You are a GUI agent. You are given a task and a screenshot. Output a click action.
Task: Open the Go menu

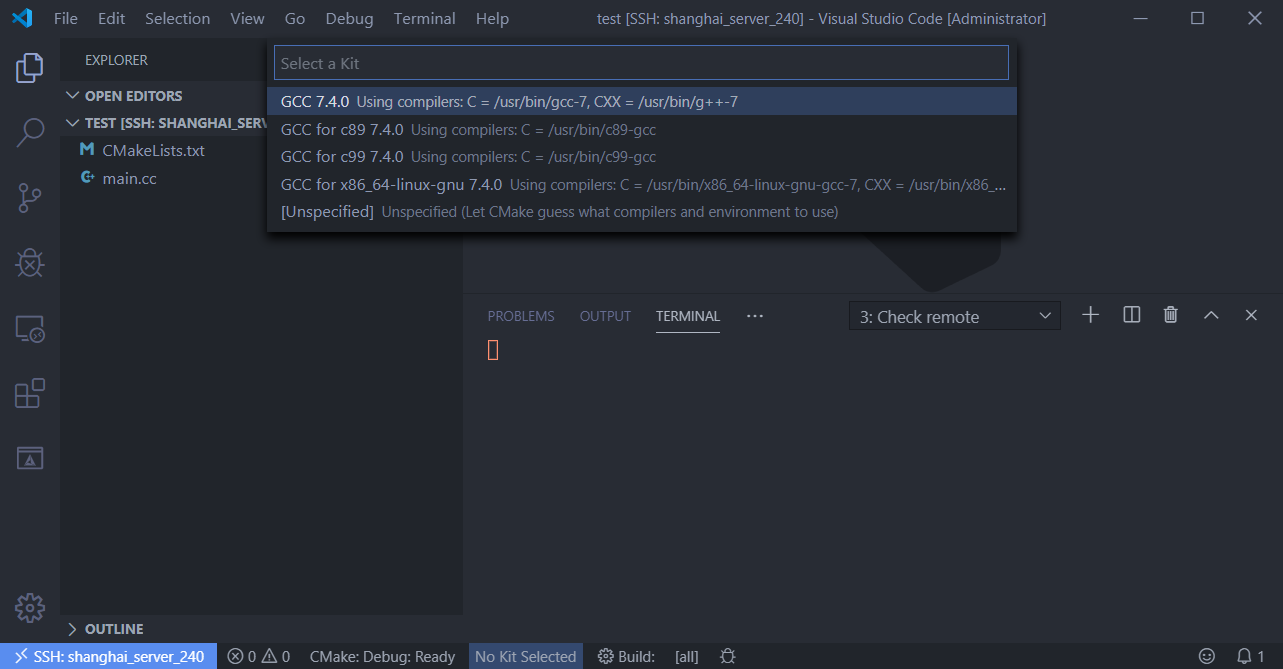(x=294, y=18)
